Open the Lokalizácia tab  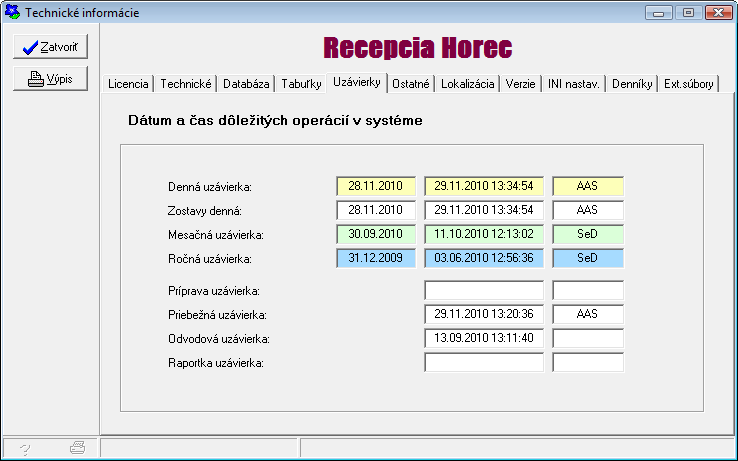coord(468,85)
